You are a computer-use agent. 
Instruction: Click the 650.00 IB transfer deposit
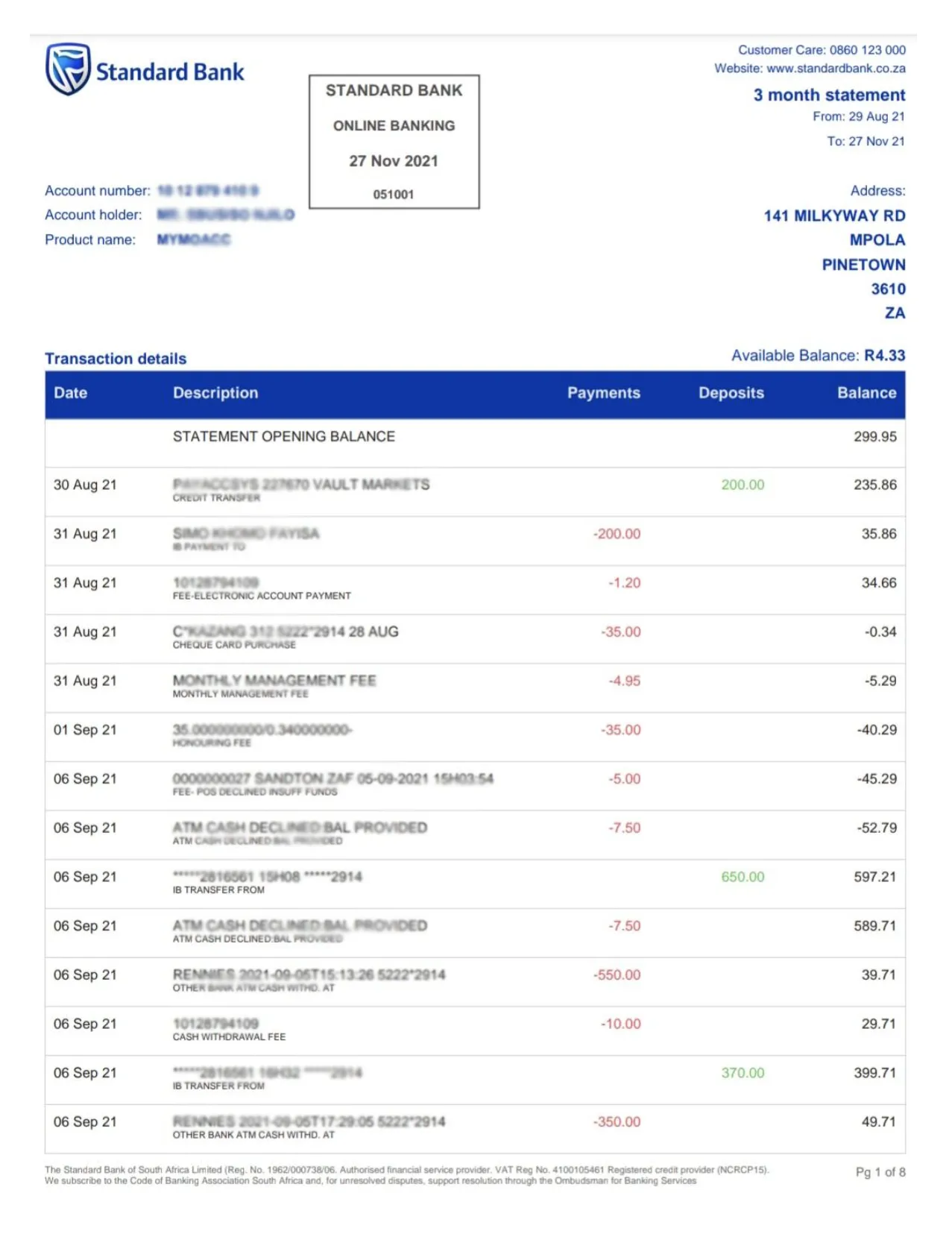(x=743, y=877)
